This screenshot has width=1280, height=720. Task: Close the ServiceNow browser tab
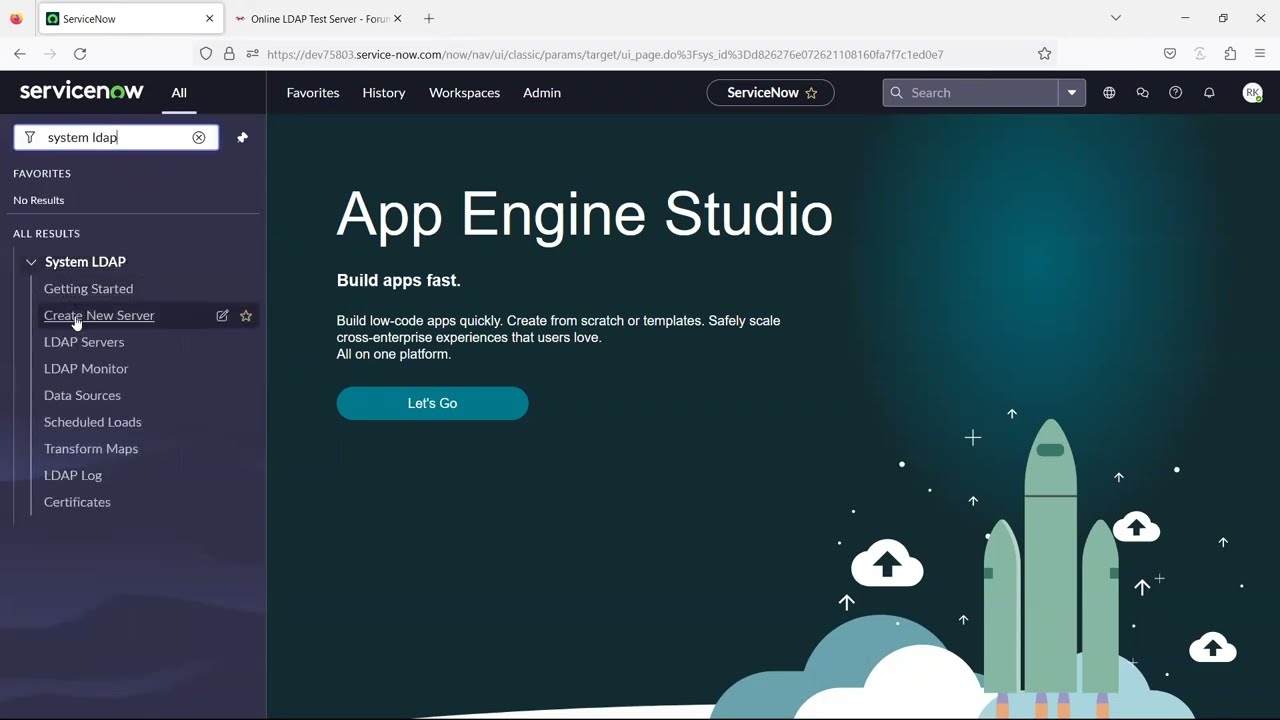click(209, 18)
